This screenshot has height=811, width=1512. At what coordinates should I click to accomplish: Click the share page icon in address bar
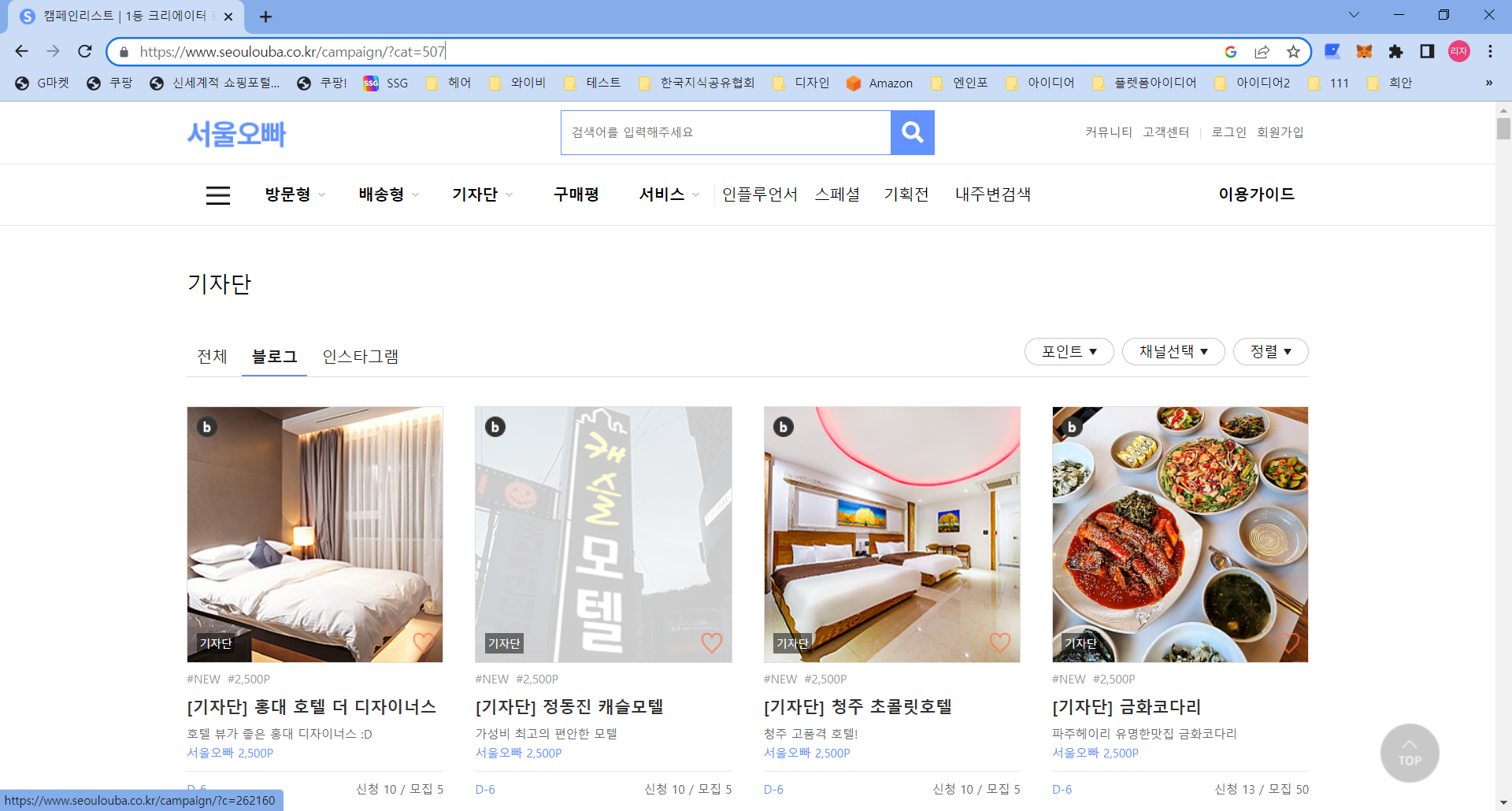[x=1262, y=52]
